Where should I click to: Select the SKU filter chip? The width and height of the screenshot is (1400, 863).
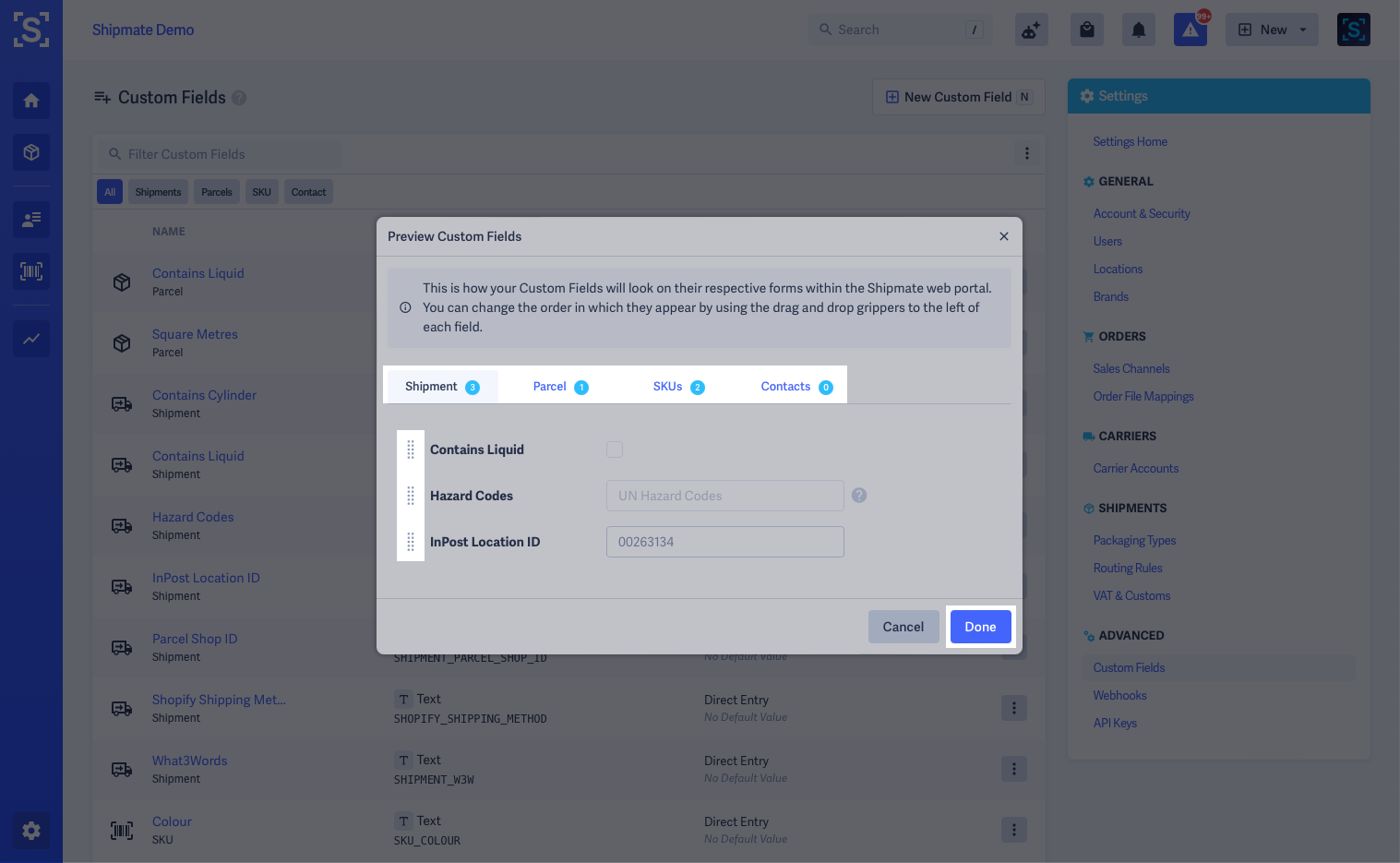[x=262, y=192]
